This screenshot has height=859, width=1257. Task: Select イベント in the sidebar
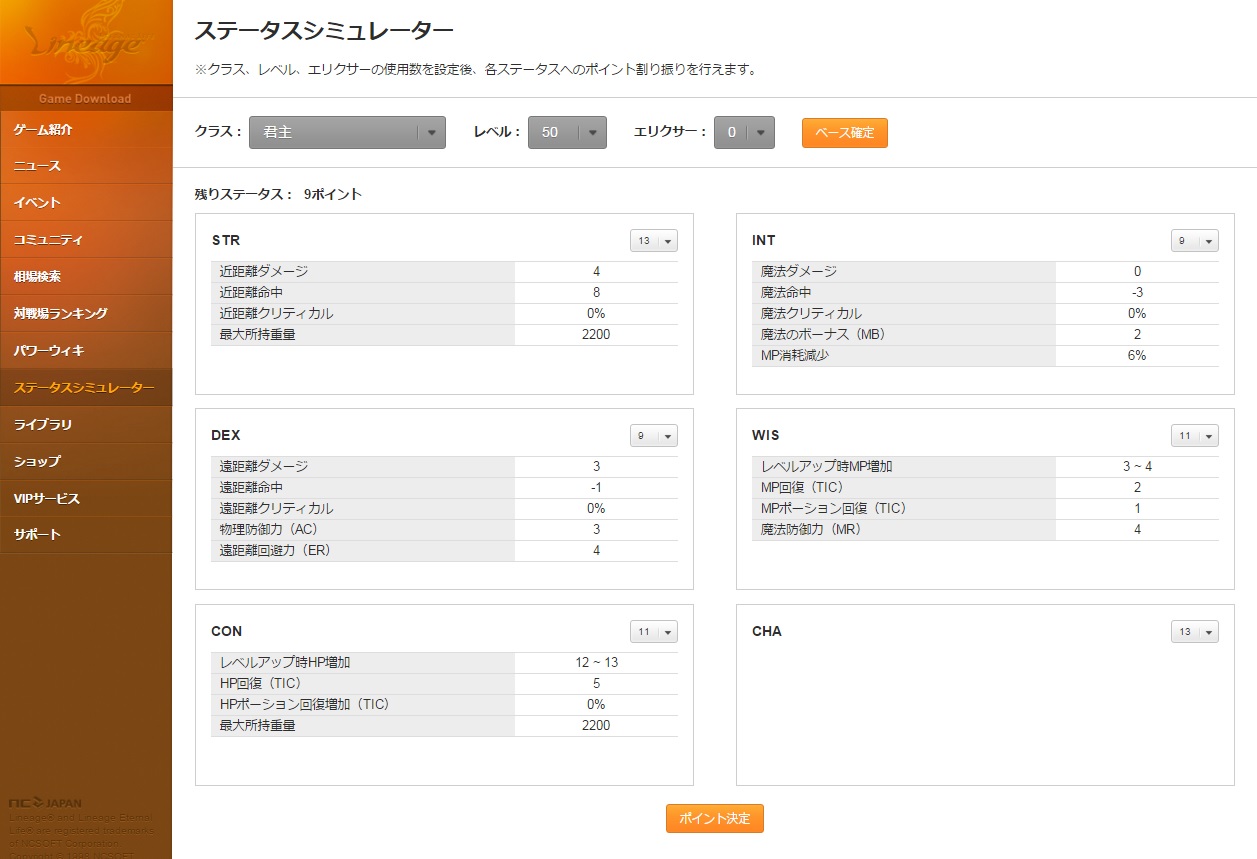pos(85,203)
